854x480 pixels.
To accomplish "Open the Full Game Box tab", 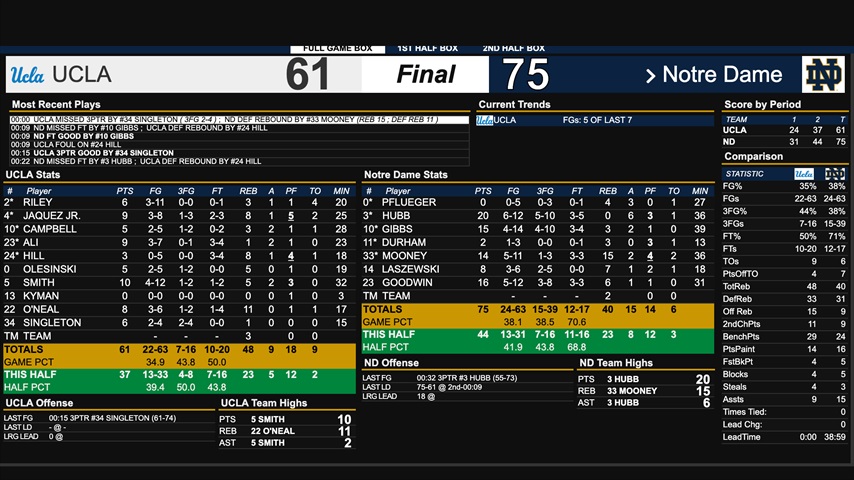I will tap(337, 48).
